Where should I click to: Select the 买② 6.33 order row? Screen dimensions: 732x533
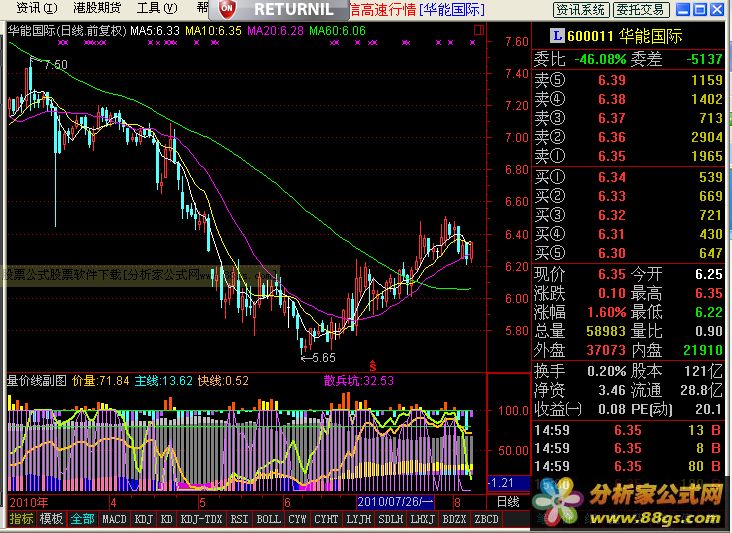(628, 196)
